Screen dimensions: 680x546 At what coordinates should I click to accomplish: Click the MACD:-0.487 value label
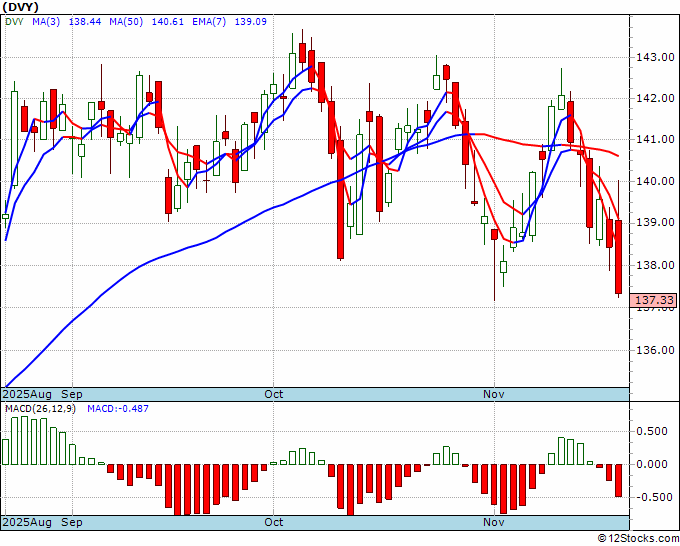tap(118, 409)
